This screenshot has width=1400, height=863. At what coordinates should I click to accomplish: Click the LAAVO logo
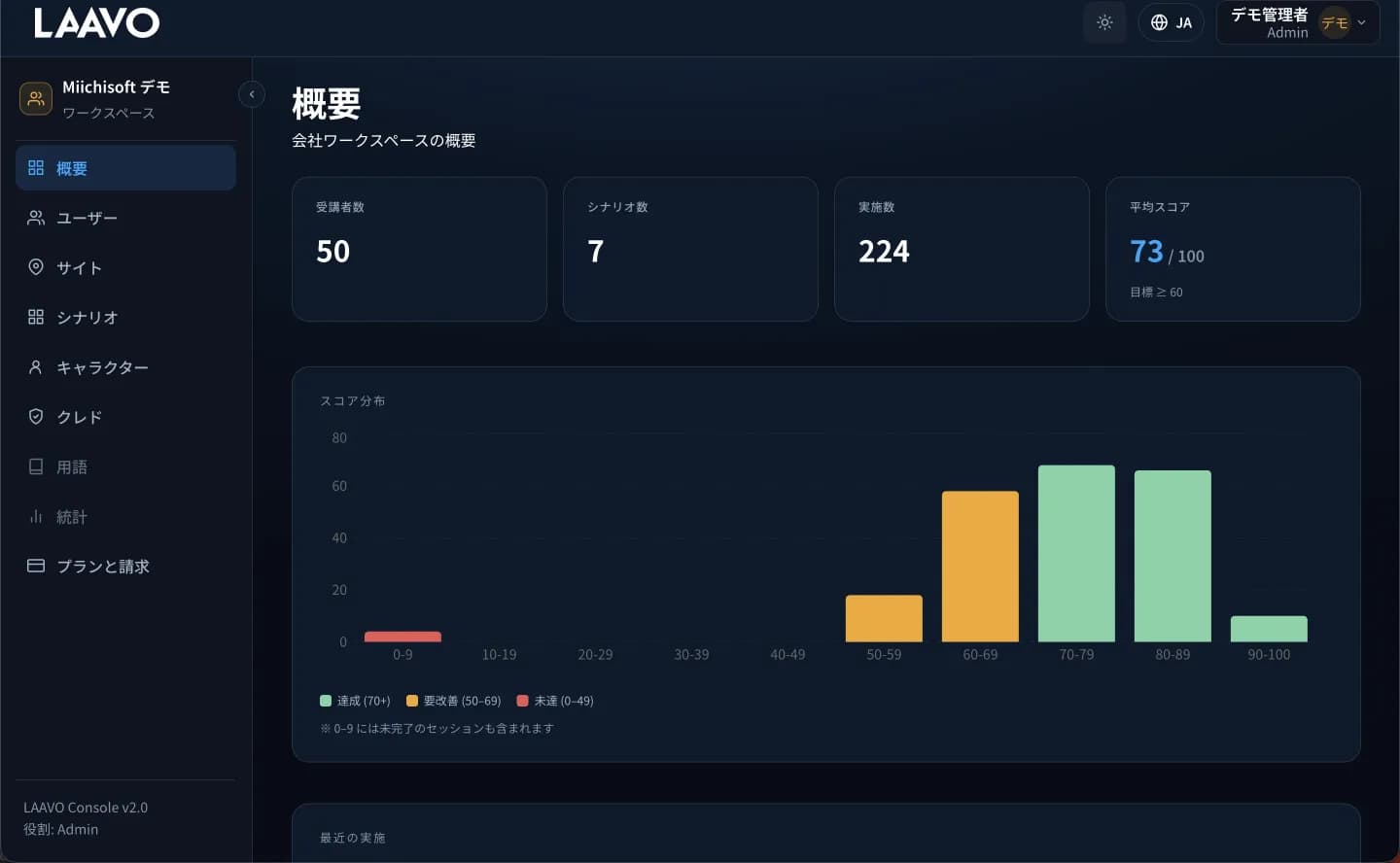96,22
